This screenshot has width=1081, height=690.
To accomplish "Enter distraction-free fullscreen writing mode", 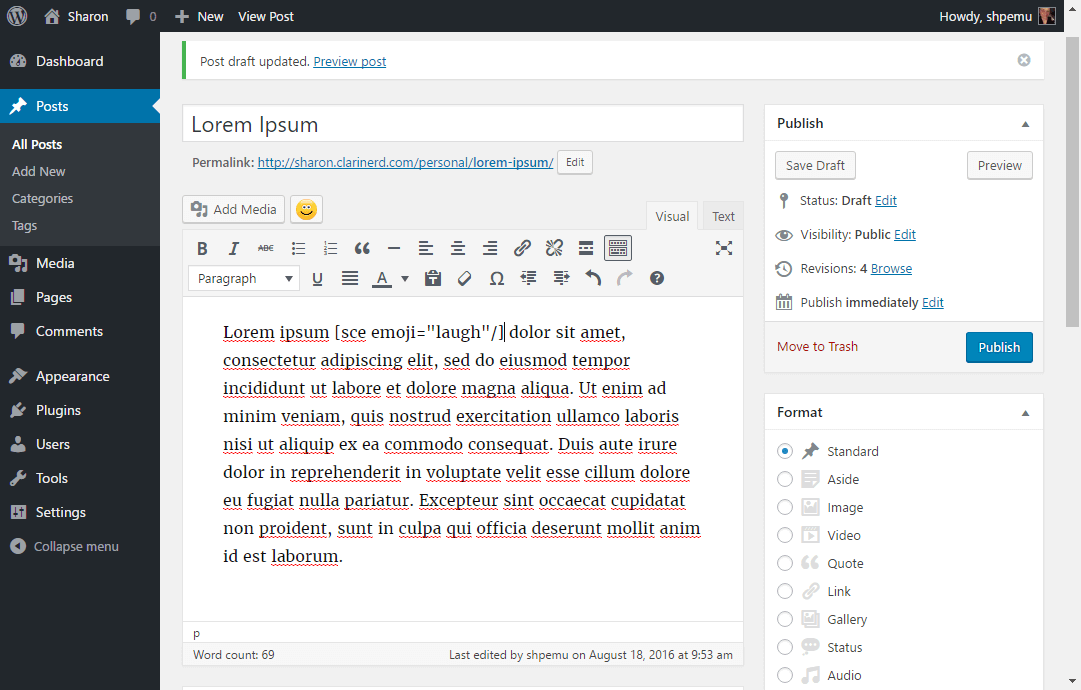I will [723, 249].
